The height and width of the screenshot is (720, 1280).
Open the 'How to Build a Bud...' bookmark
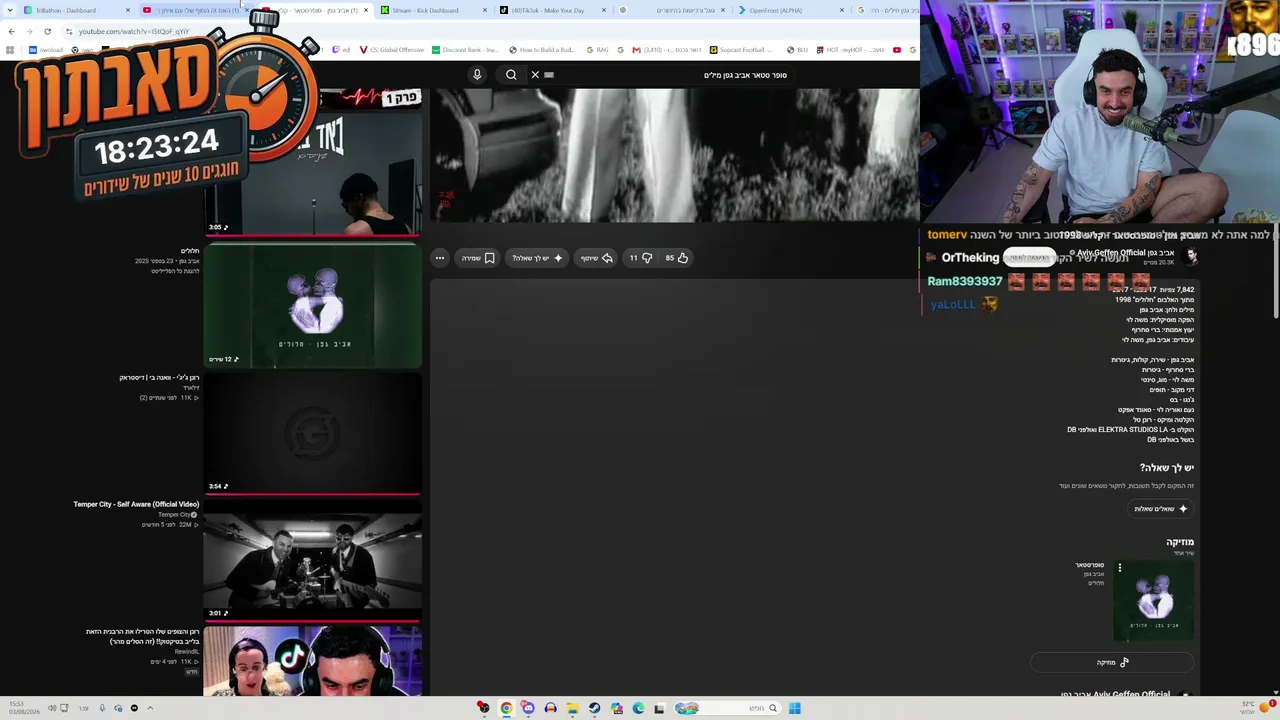coord(541,50)
